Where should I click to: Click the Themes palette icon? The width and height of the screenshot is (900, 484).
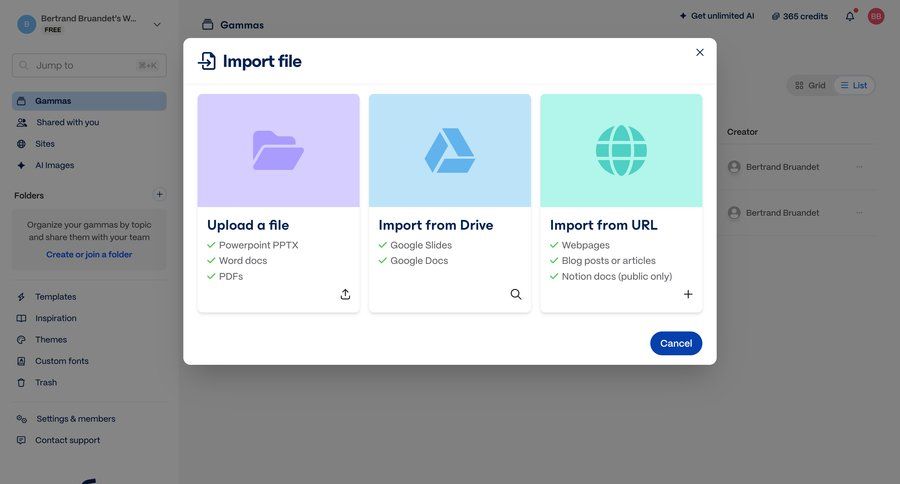pyautogui.click(x=21, y=340)
